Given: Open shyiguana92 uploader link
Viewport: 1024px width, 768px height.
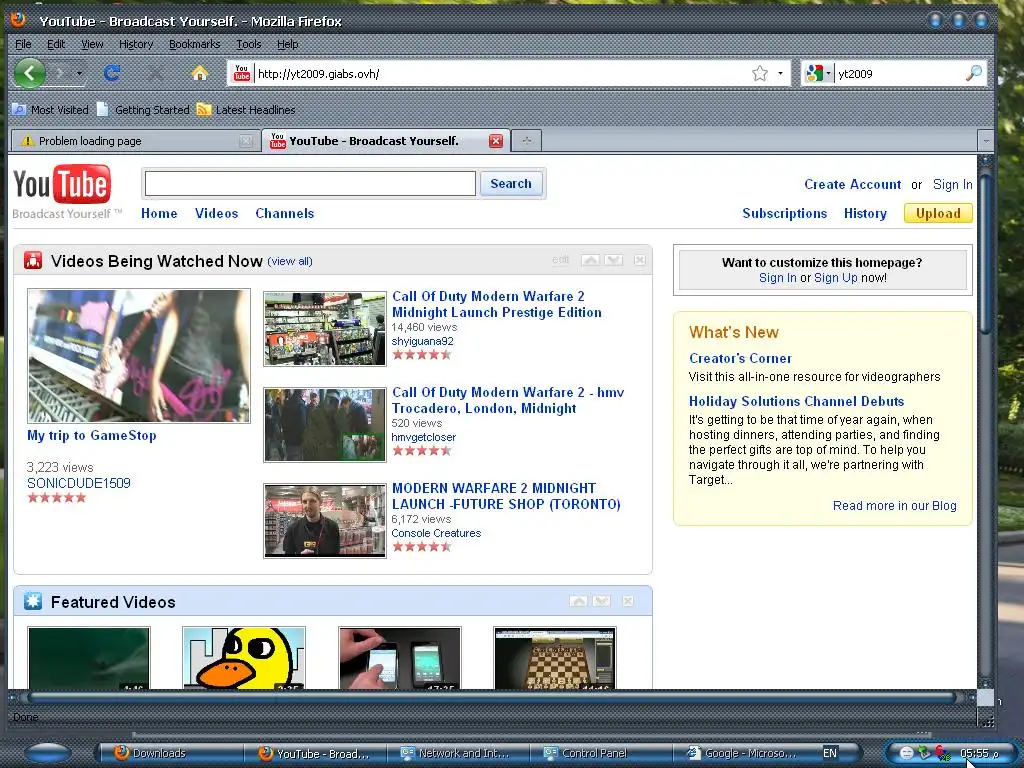Looking at the screenshot, I should [422, 341].
